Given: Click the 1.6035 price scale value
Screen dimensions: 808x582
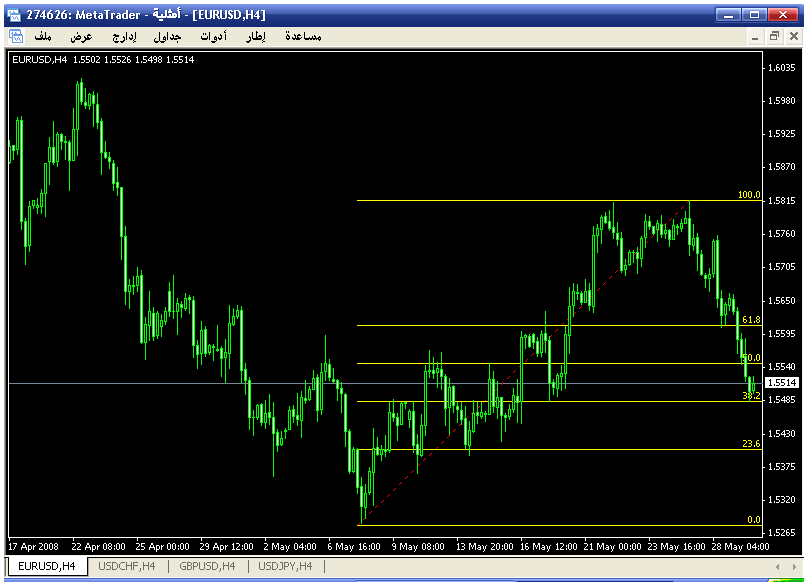Looking at the screenshot, I should (x=782, y=68).
